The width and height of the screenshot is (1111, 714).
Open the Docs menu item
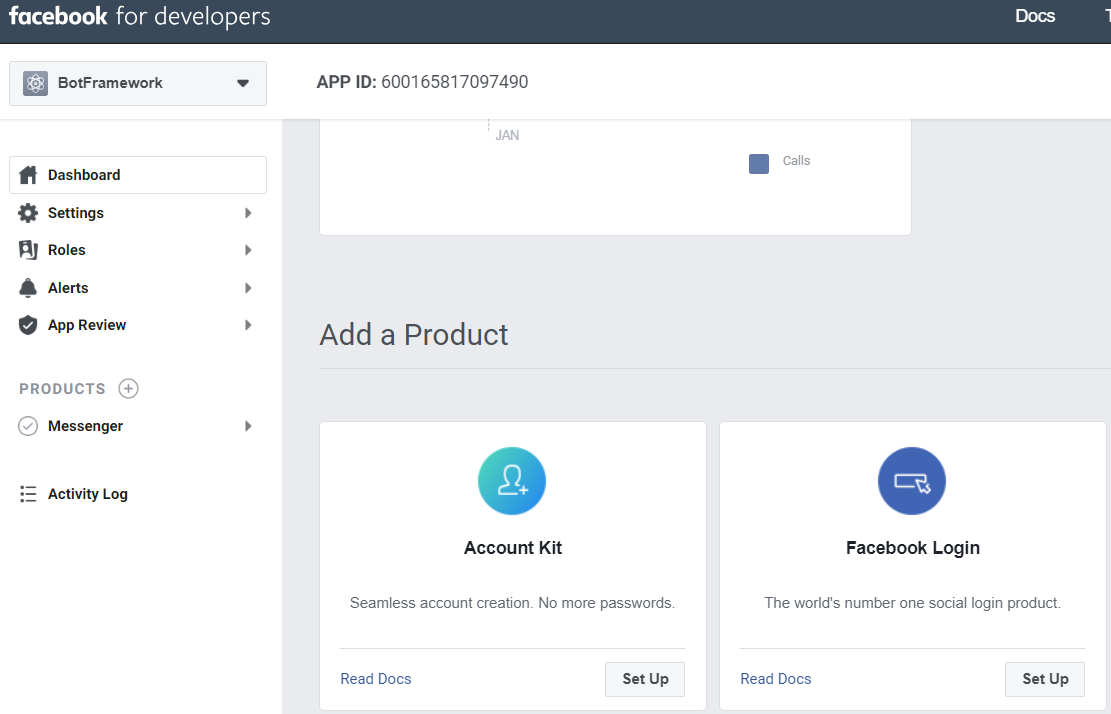click(1035, 16)
